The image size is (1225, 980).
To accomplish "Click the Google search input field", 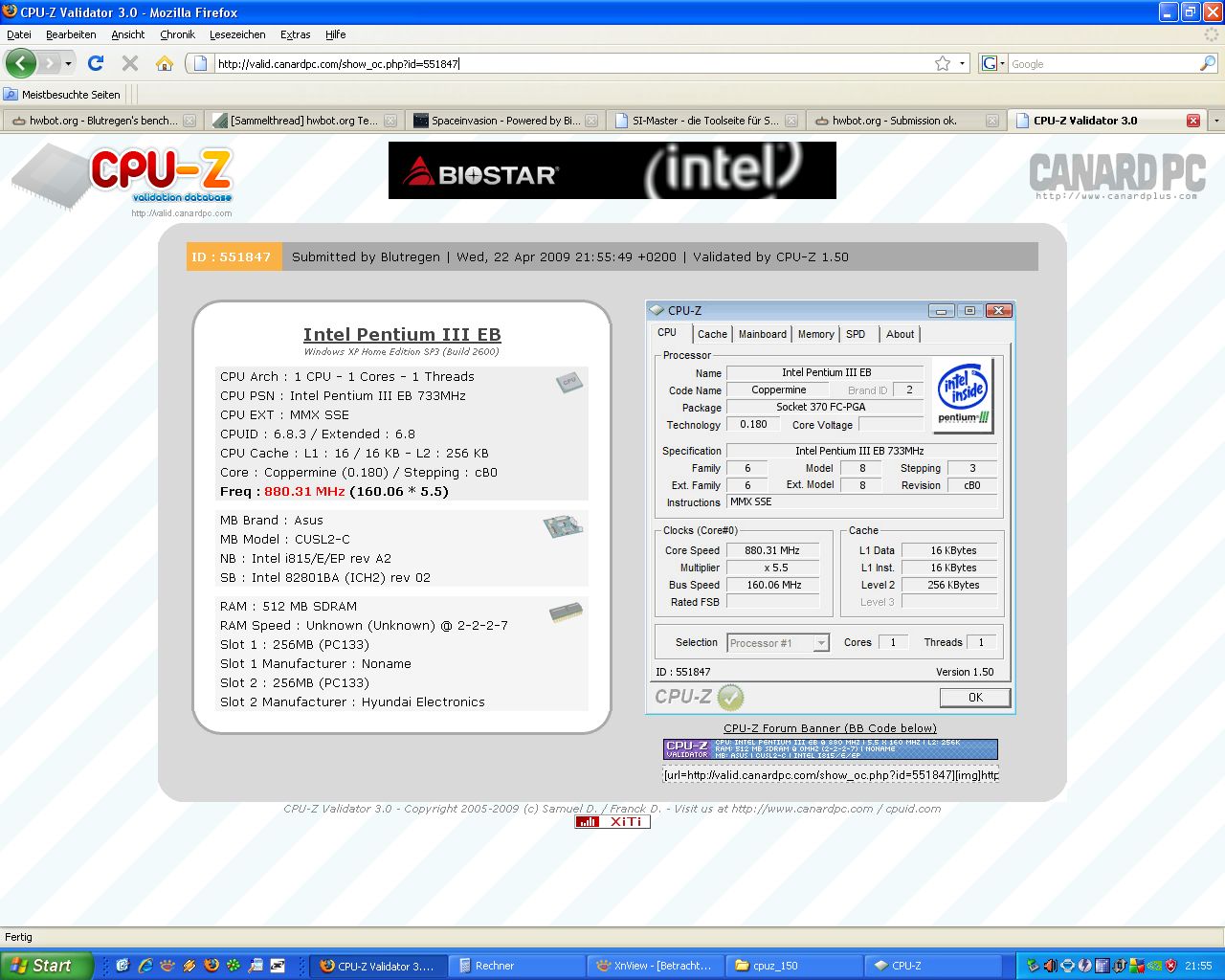I will tap(1102, 63).
